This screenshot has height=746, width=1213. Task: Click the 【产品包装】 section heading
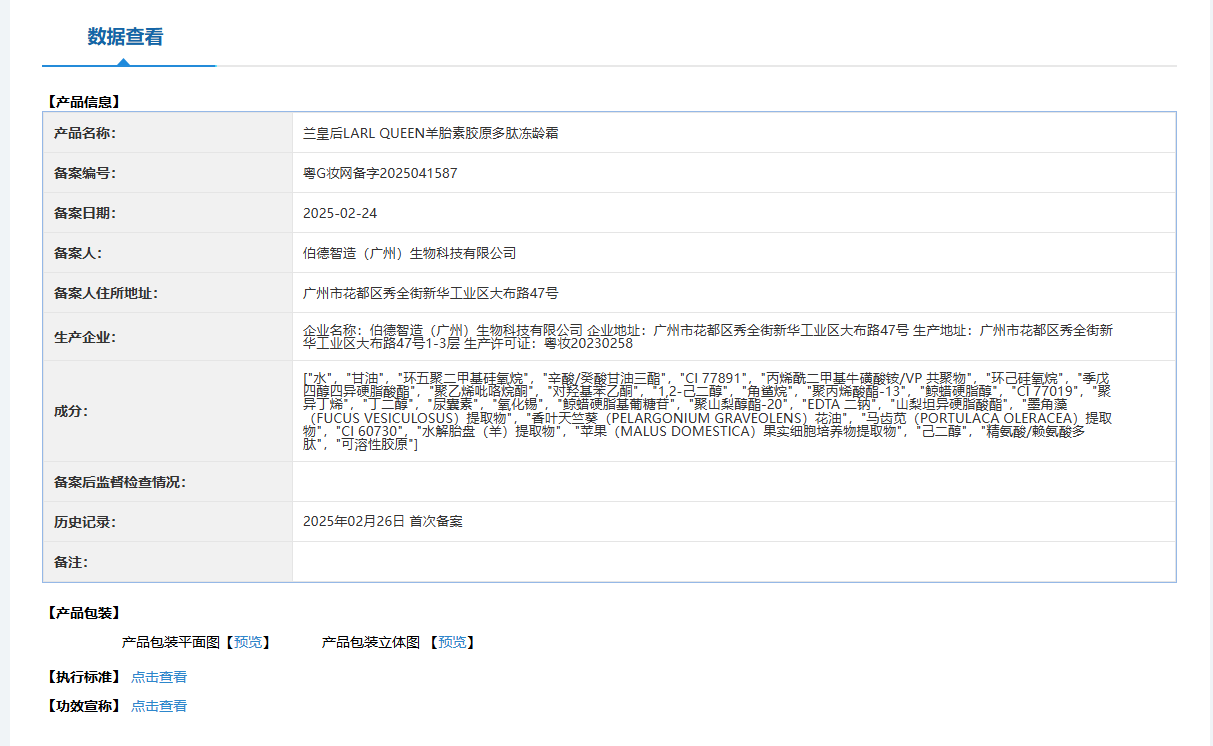(83, 612)
